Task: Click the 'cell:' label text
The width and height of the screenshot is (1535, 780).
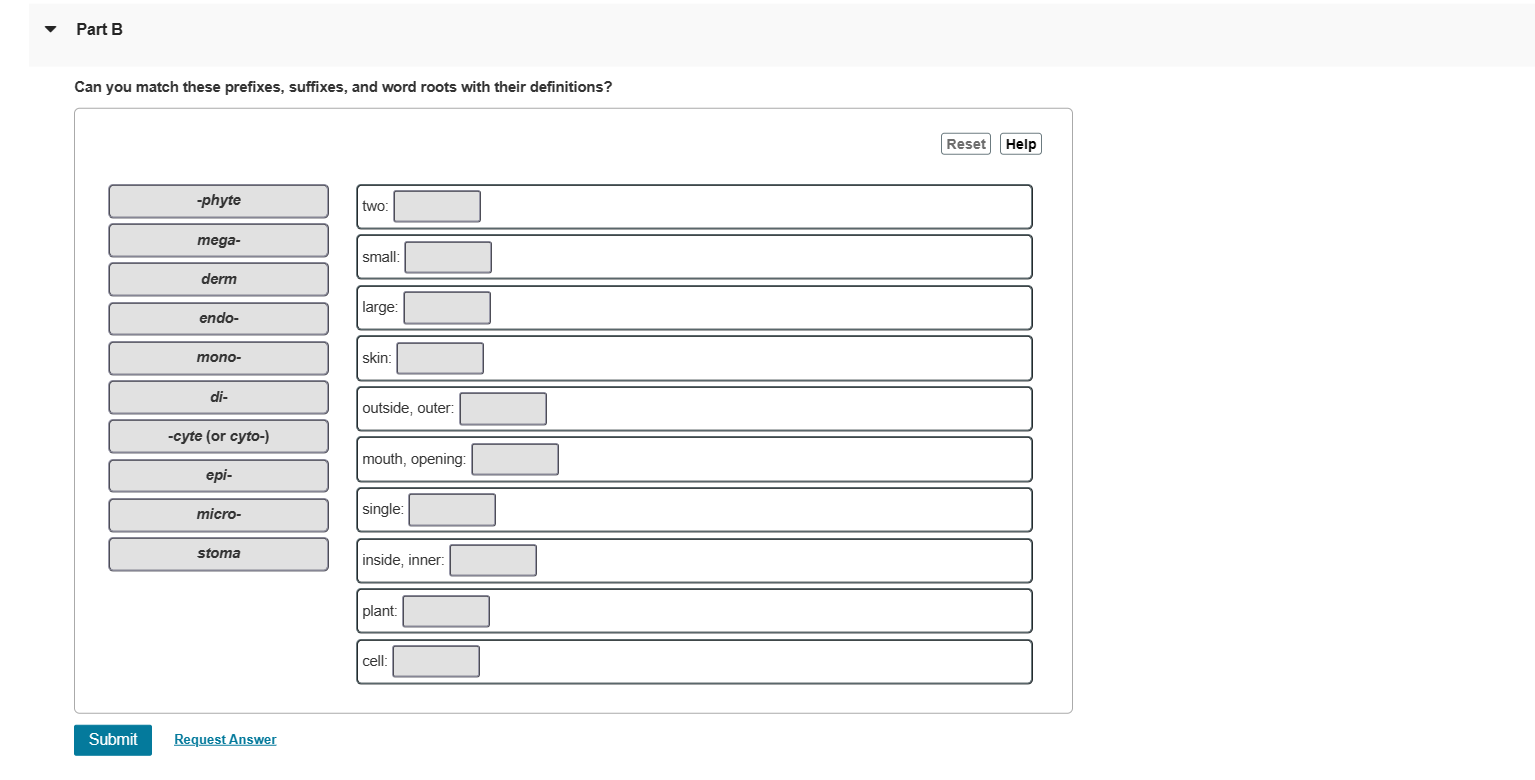Action: pos(375,661)
